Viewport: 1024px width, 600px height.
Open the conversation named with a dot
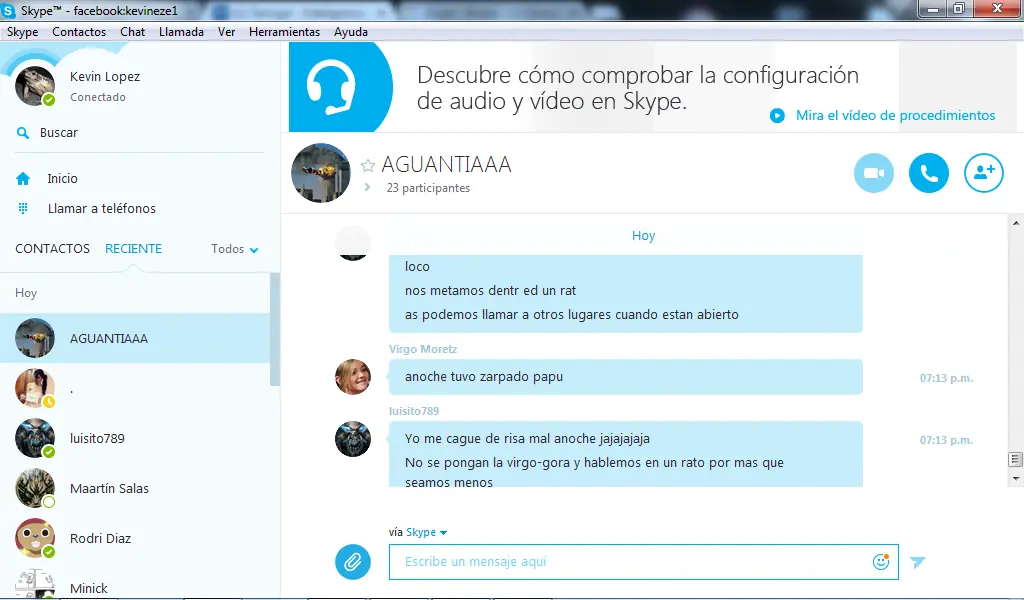(135, 388)
